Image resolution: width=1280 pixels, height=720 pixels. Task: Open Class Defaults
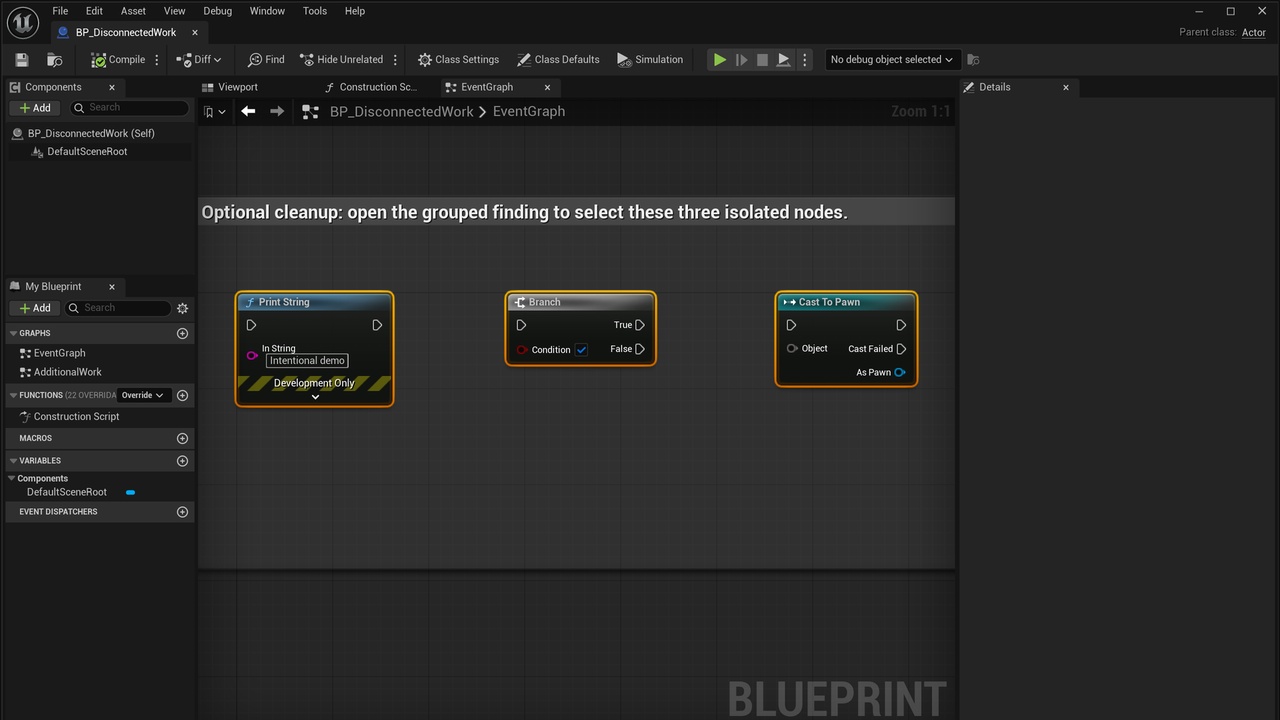[558, 60]
